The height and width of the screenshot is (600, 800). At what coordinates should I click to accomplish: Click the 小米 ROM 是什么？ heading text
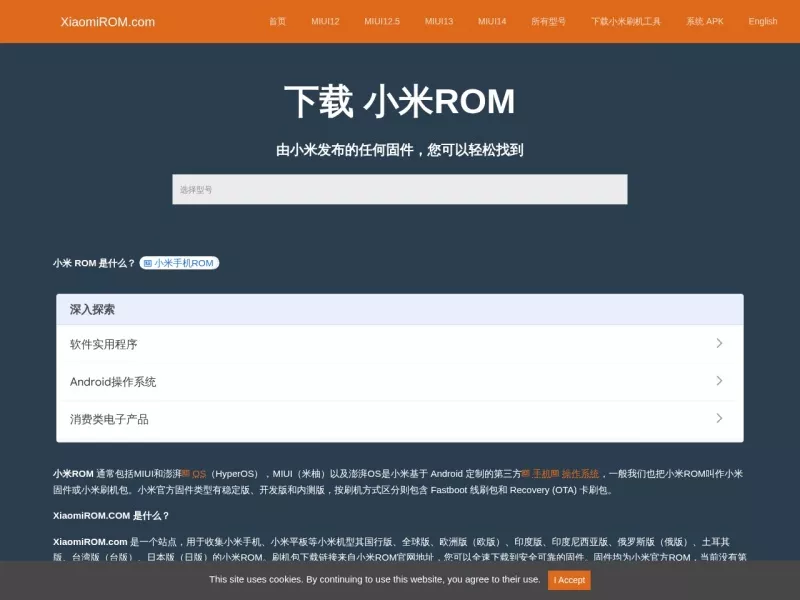click(94, 263)
